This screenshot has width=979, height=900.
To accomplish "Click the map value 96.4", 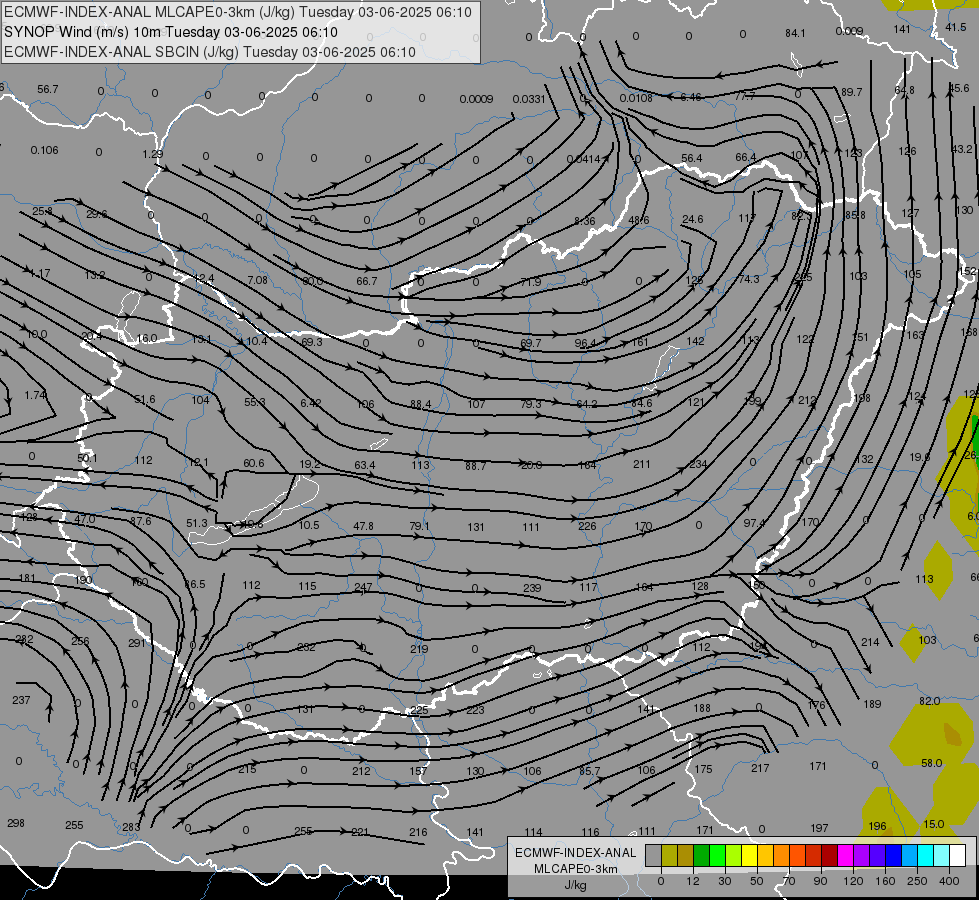I will pos(585,343).
